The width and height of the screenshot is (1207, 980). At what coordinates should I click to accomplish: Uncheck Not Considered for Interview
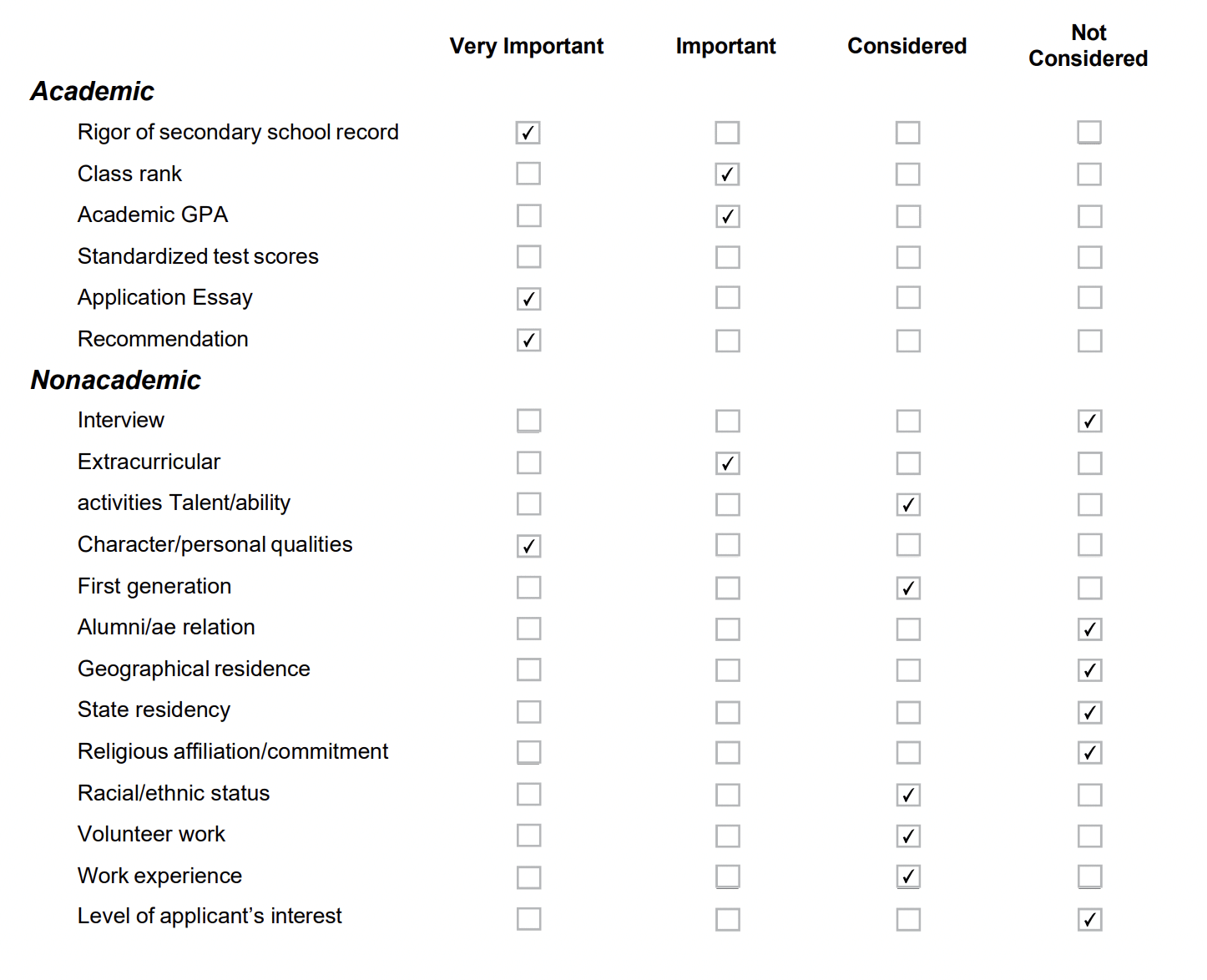pos(1089,421)
